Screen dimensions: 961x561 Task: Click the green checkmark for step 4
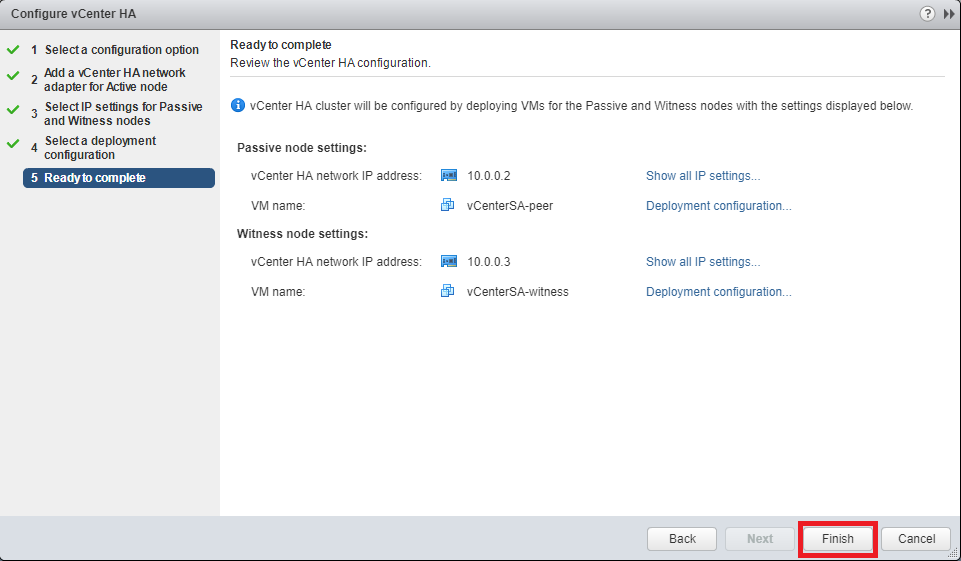tap(13, 144)
